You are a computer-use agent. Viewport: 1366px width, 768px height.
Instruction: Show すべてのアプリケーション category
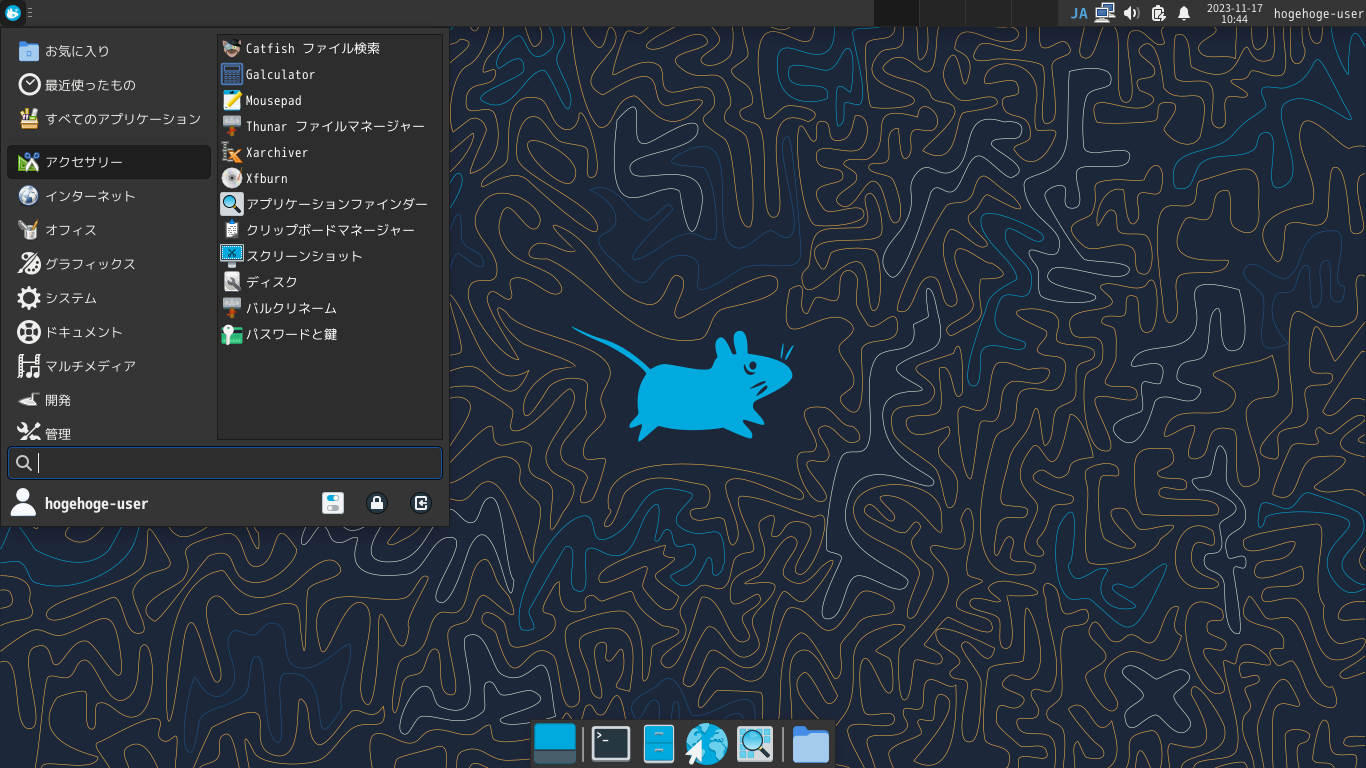[x=109, y=119]
